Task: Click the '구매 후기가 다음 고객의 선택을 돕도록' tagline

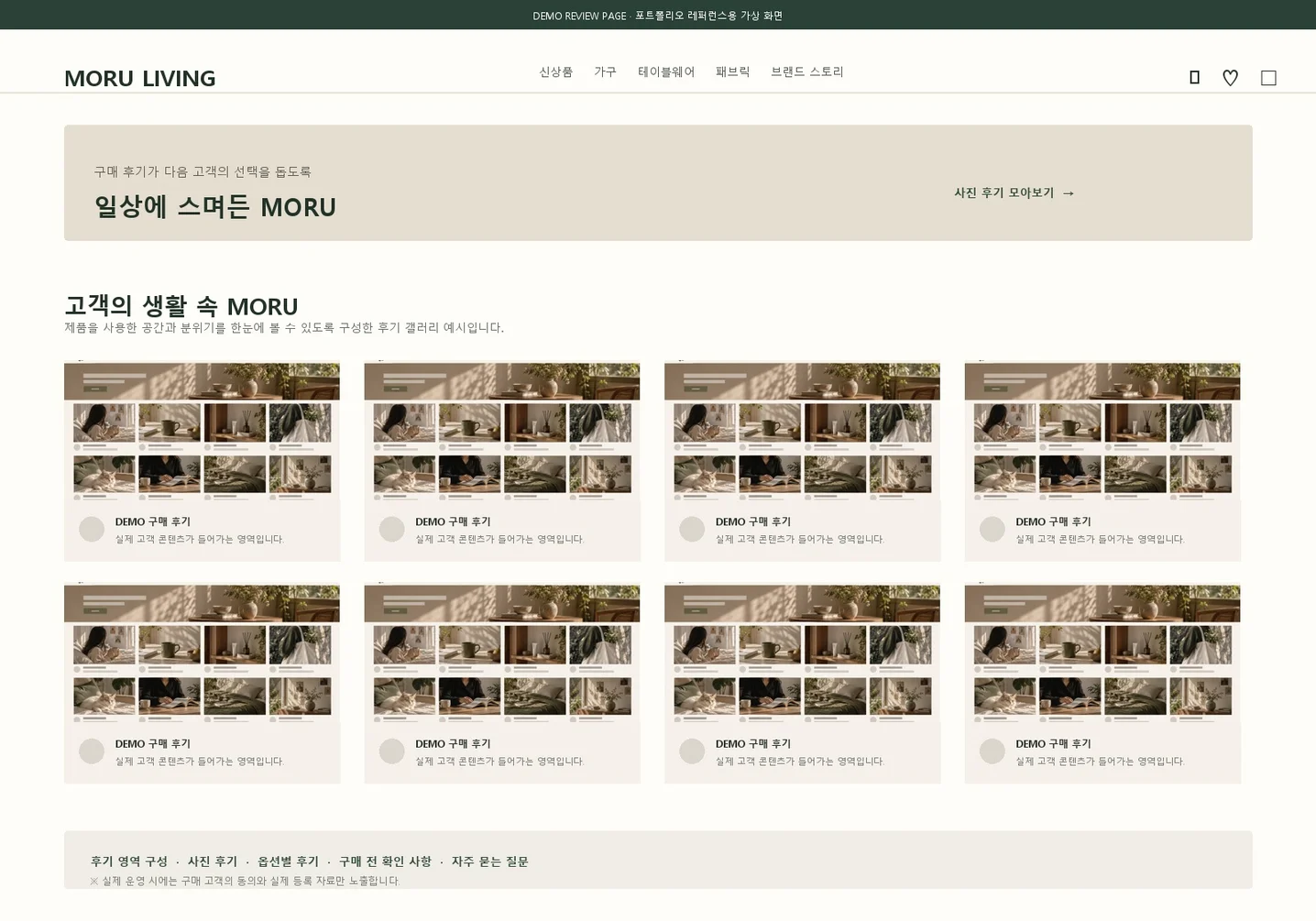Action: [x=203, y=171]
